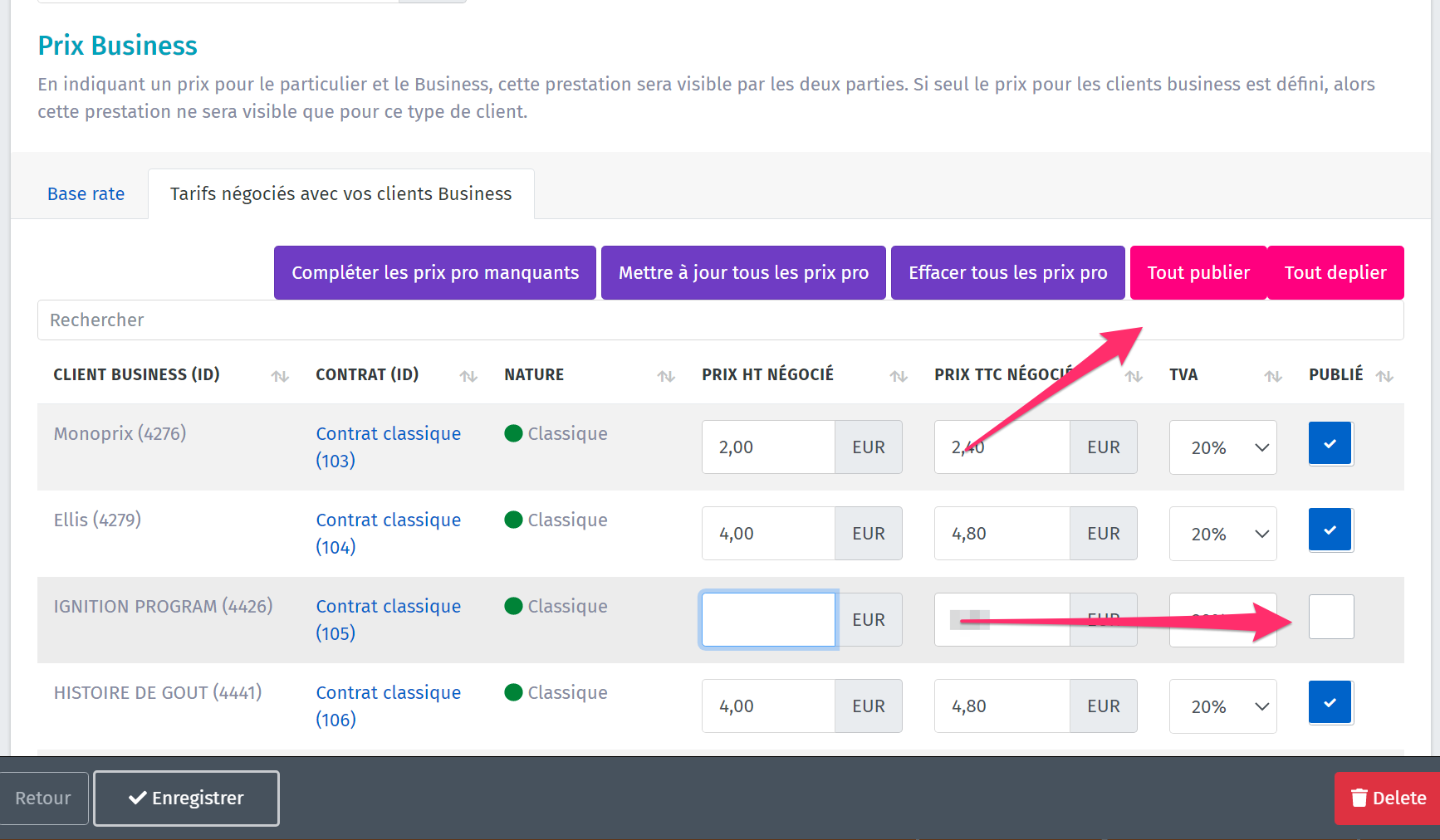
Task: Sort by Contrat (ID) column arrows
Action: 468,376
